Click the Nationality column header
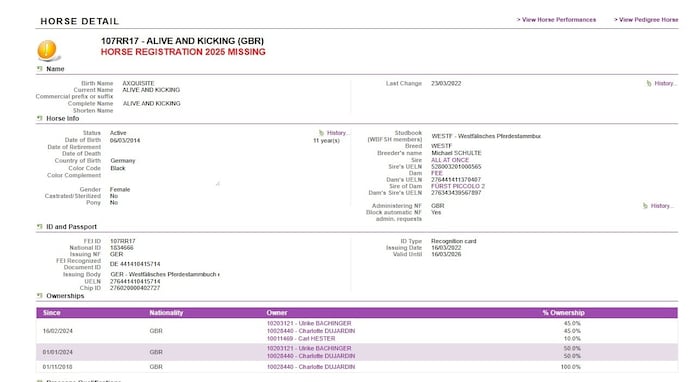Image resolution: width=700 pixels, height=382 pixels. coord(166,313)
